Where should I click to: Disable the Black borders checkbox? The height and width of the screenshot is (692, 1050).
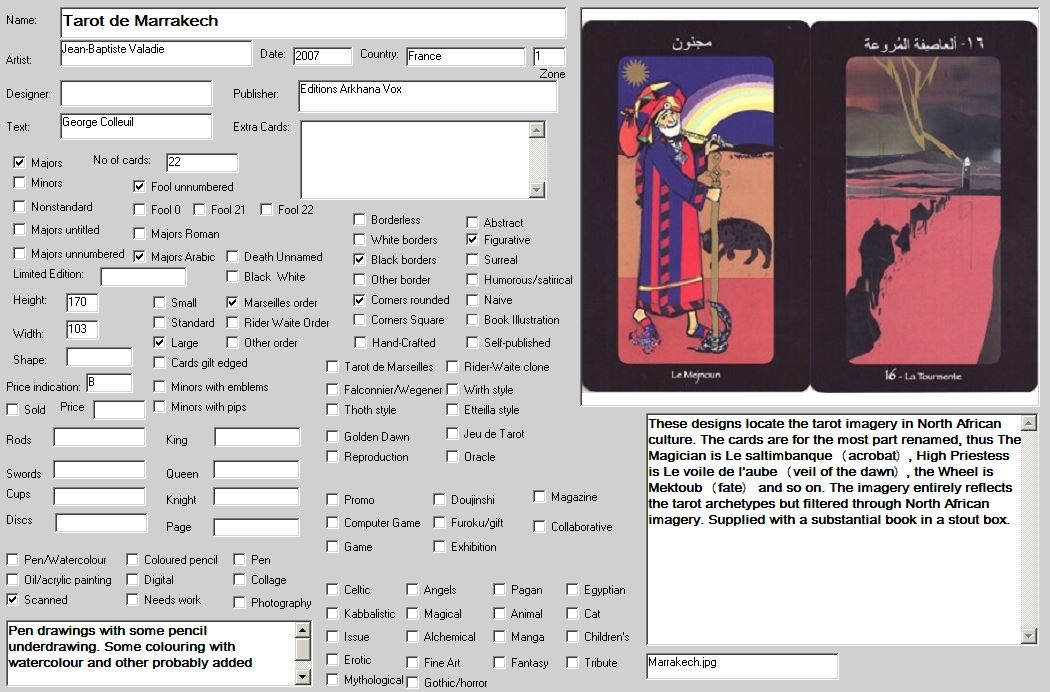(360, 260)
